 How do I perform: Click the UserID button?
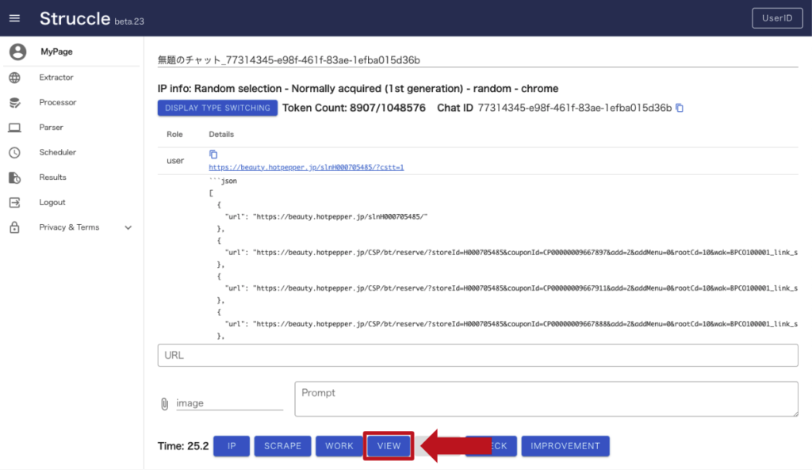pyautogui.click(x=777, y=18)
